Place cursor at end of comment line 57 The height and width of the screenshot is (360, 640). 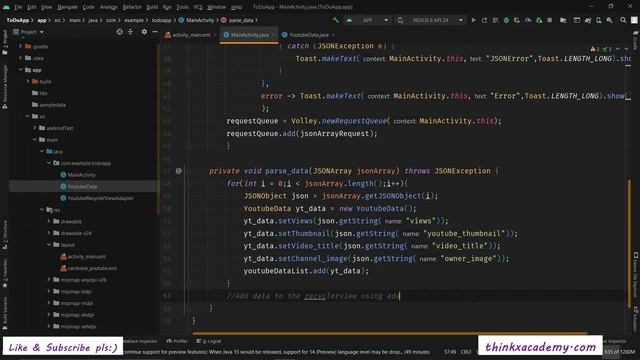click(x=400, y=296)
